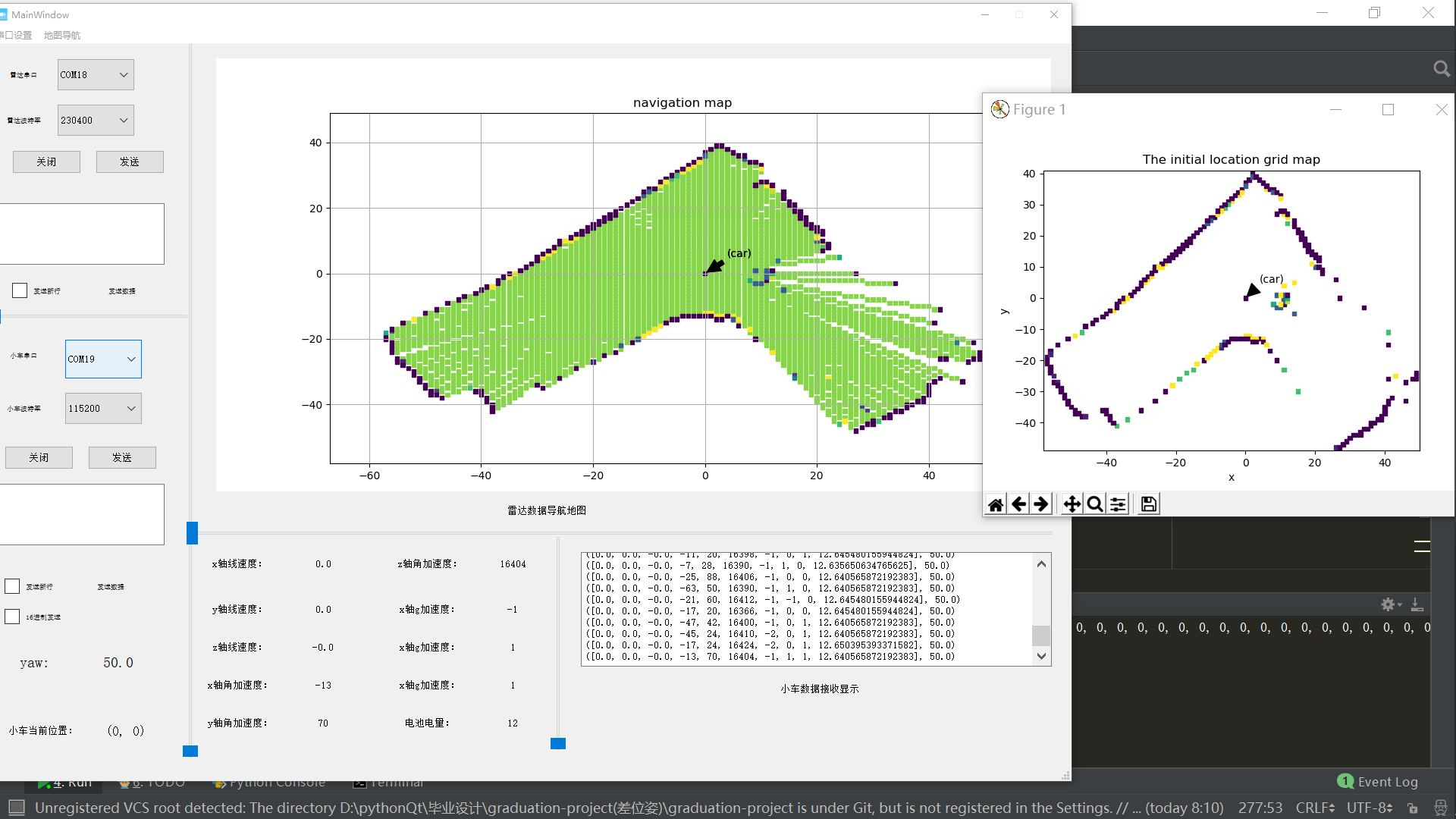
Task: Open the 地图导航 menu
Action: 62,36
